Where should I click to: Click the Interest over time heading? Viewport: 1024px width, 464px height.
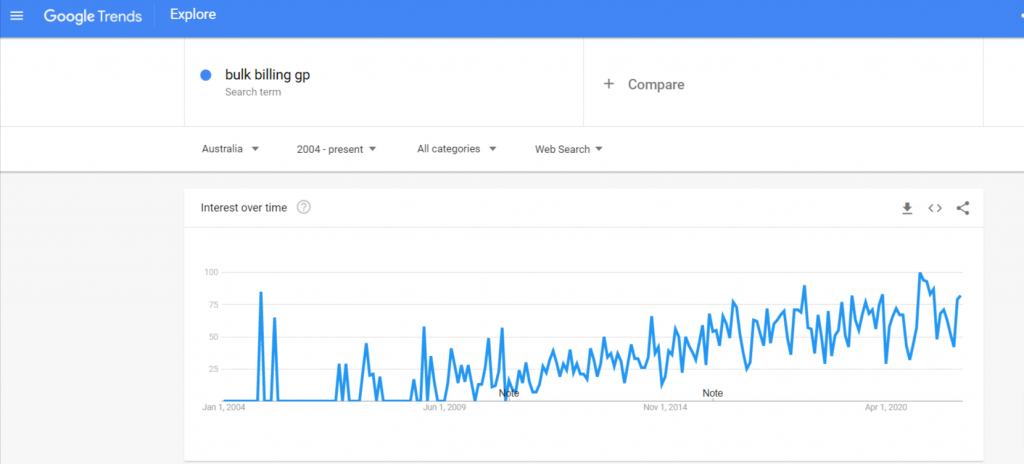(244, 208)
